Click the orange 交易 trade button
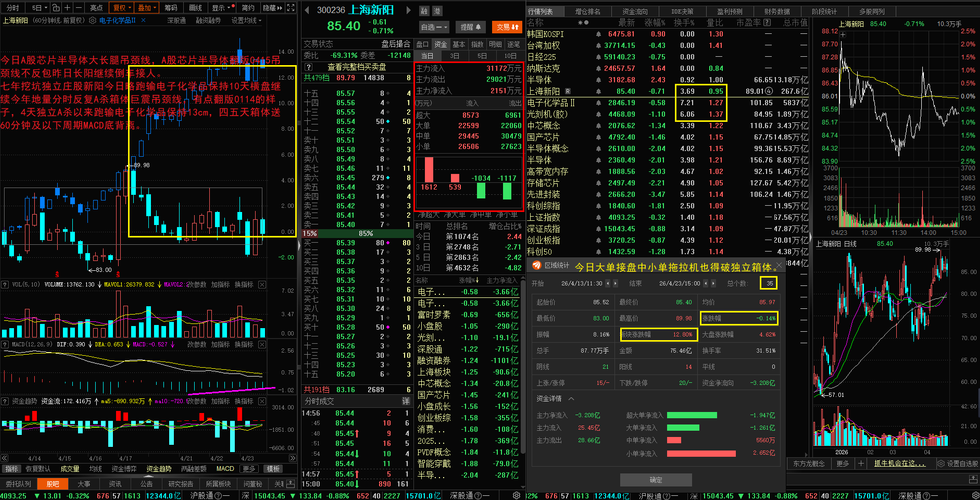The image size is (980, 500). point(506,27)
